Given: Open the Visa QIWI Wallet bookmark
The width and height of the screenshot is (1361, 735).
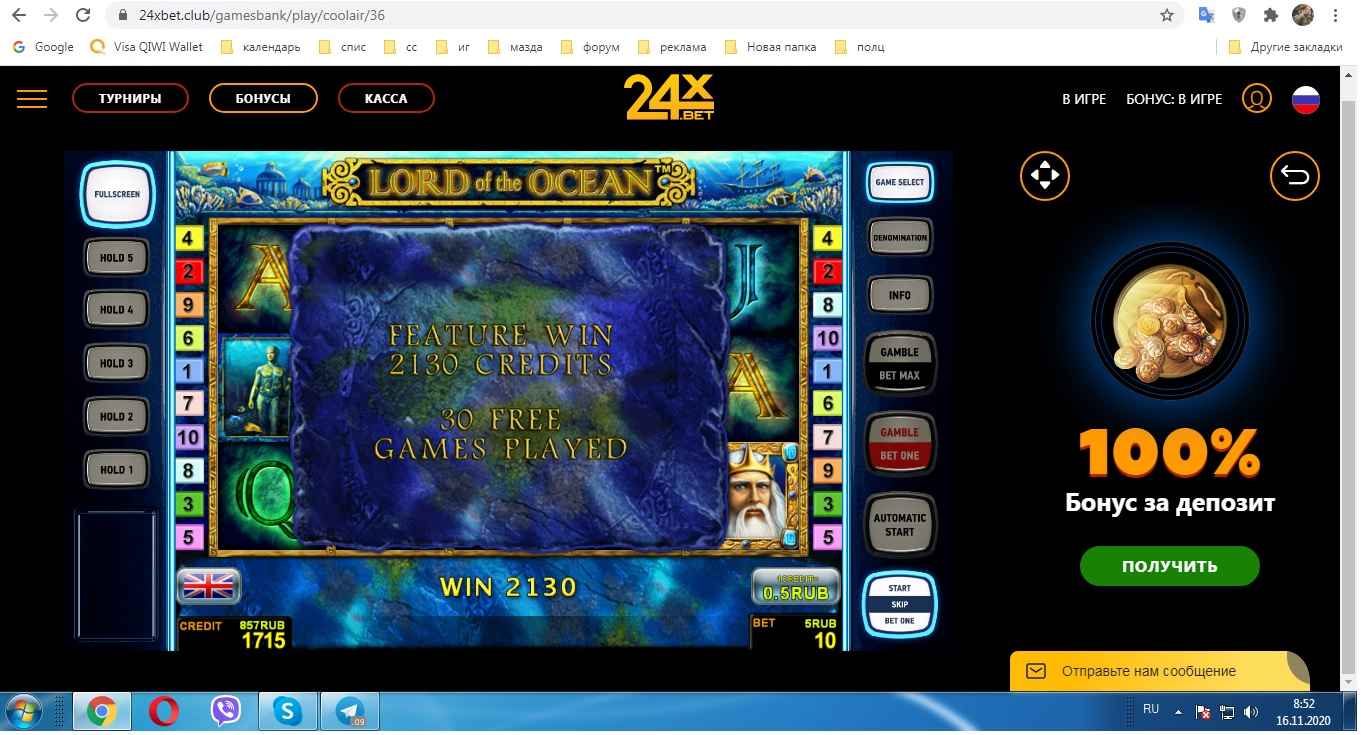Looking at the screenshot, I should [146, 47].
